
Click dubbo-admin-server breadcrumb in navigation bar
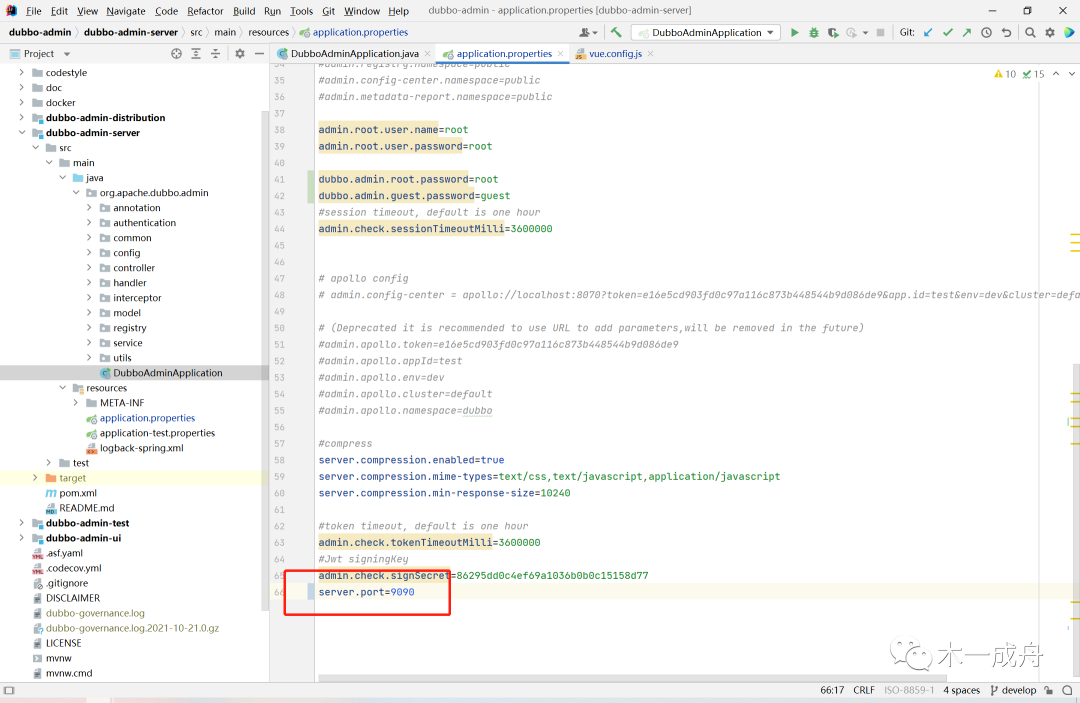[131, 32]
